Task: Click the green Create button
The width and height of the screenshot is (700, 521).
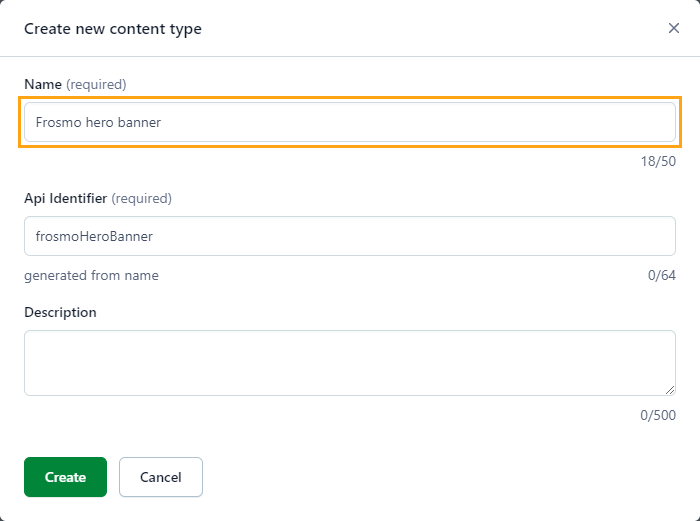Action: pyautogui.click(x=65, y=477)
